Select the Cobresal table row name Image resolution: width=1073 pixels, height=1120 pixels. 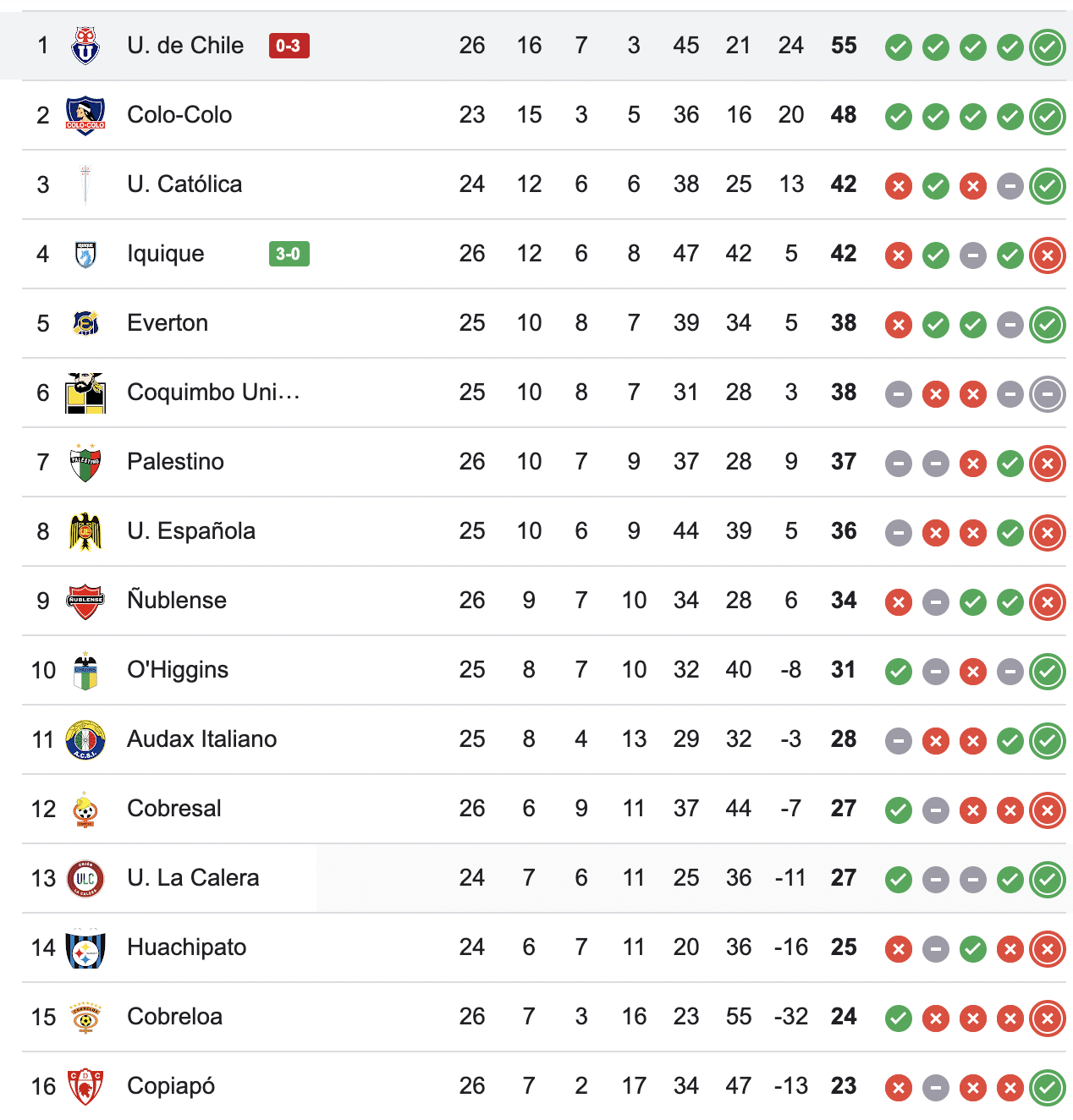[174, 809]
